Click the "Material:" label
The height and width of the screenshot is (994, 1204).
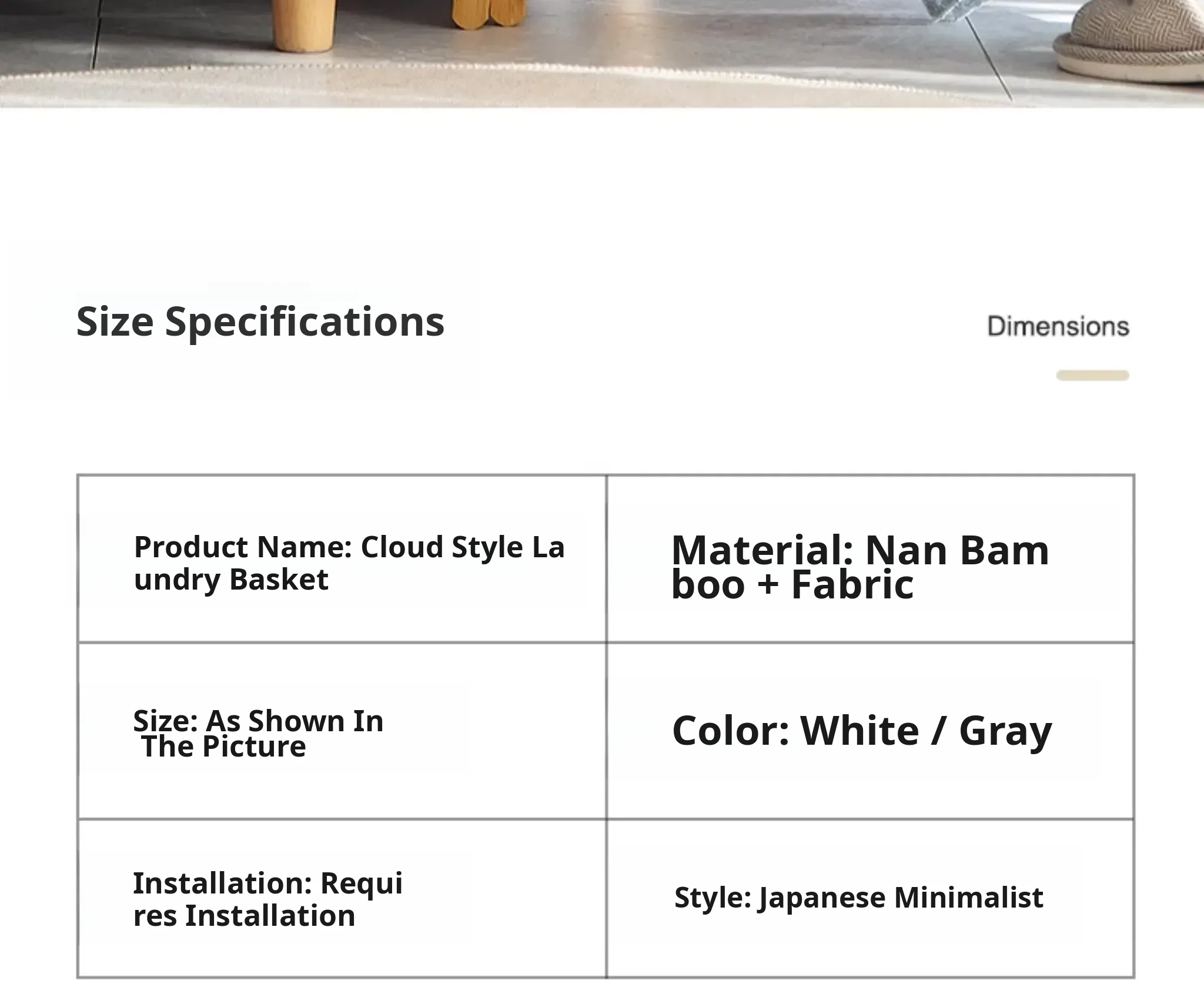point(762,551)
